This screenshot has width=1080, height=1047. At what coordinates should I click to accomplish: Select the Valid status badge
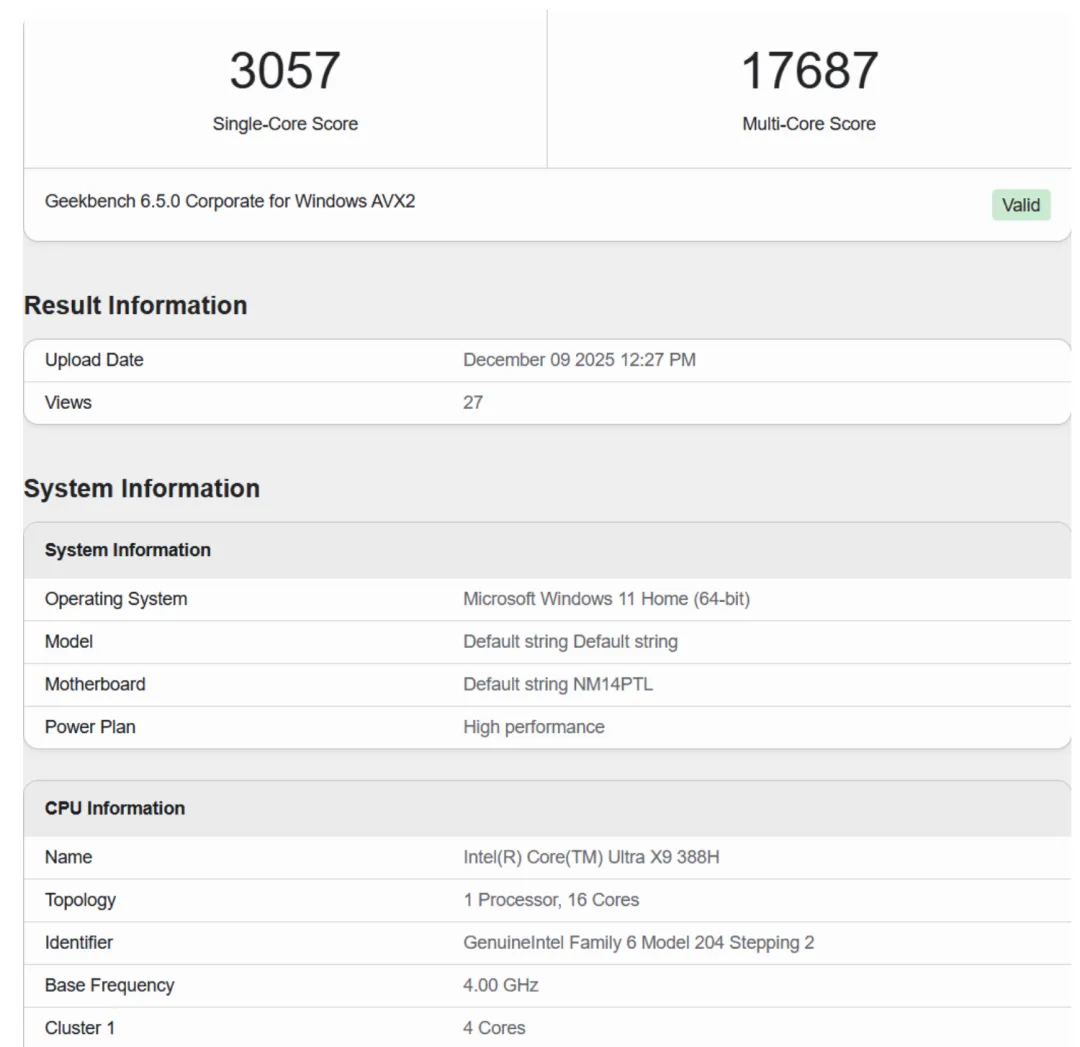1020,205
